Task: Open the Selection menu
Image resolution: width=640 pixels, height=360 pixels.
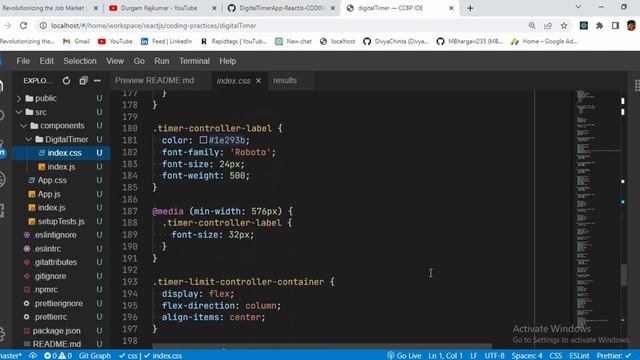Action: coord(80,61)
